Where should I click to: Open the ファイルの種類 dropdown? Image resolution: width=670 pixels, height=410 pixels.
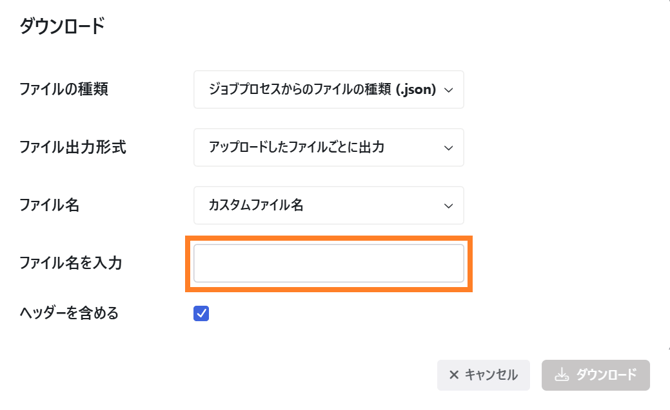328,90
